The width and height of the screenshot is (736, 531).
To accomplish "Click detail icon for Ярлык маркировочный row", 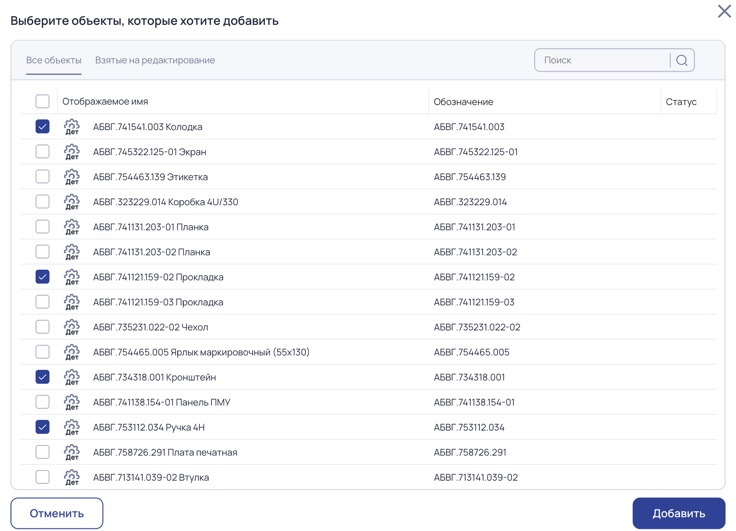I will pyautogui.click(x=72, y=352).
